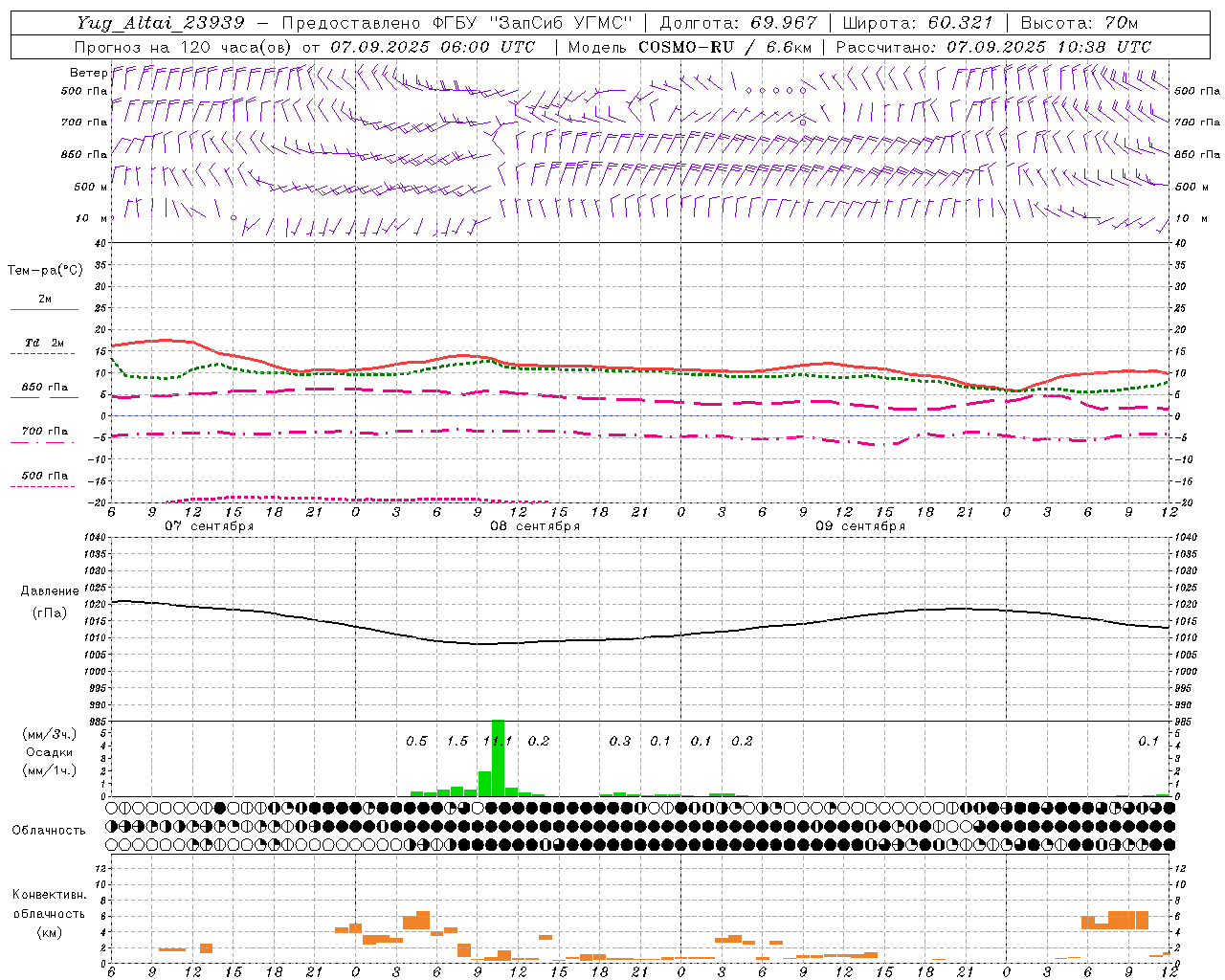Click the Долгота: 69.967 header value

pyautogui.click(x=739, y=23)
